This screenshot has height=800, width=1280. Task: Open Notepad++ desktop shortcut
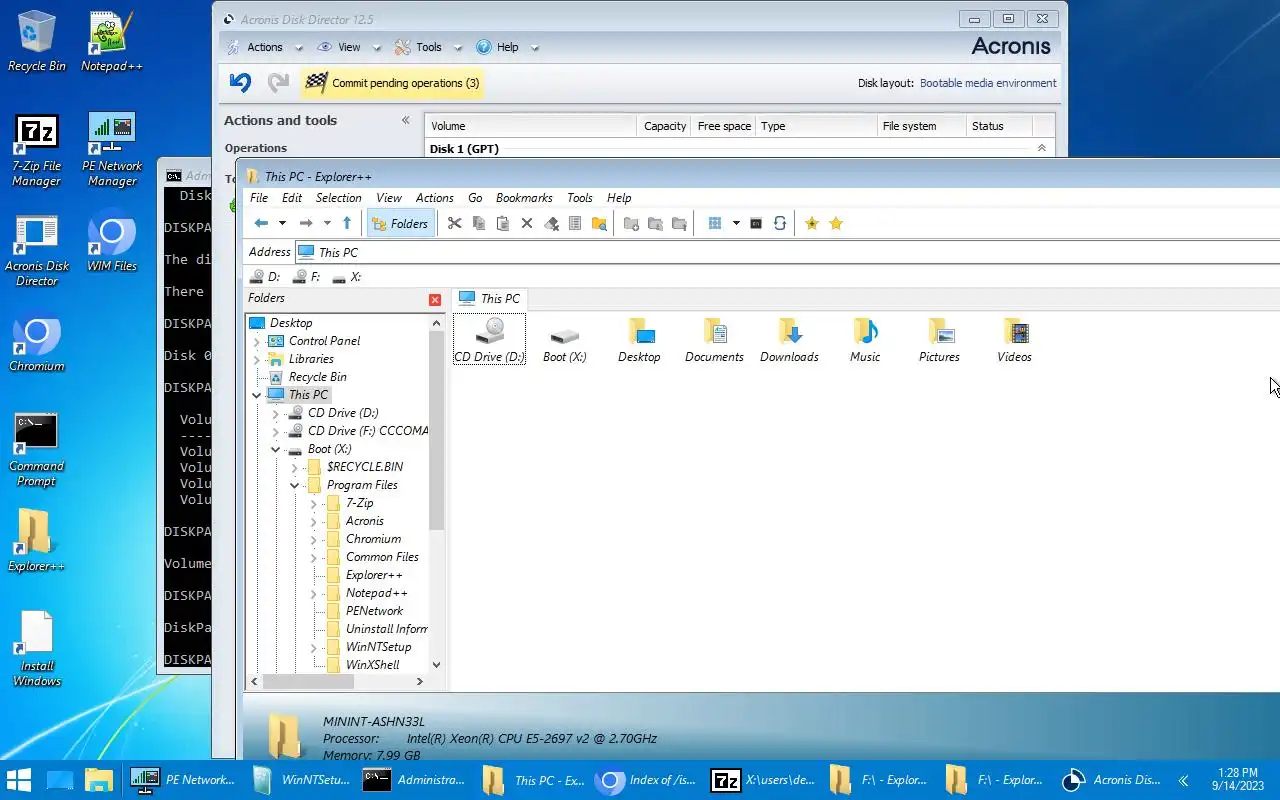111,42
